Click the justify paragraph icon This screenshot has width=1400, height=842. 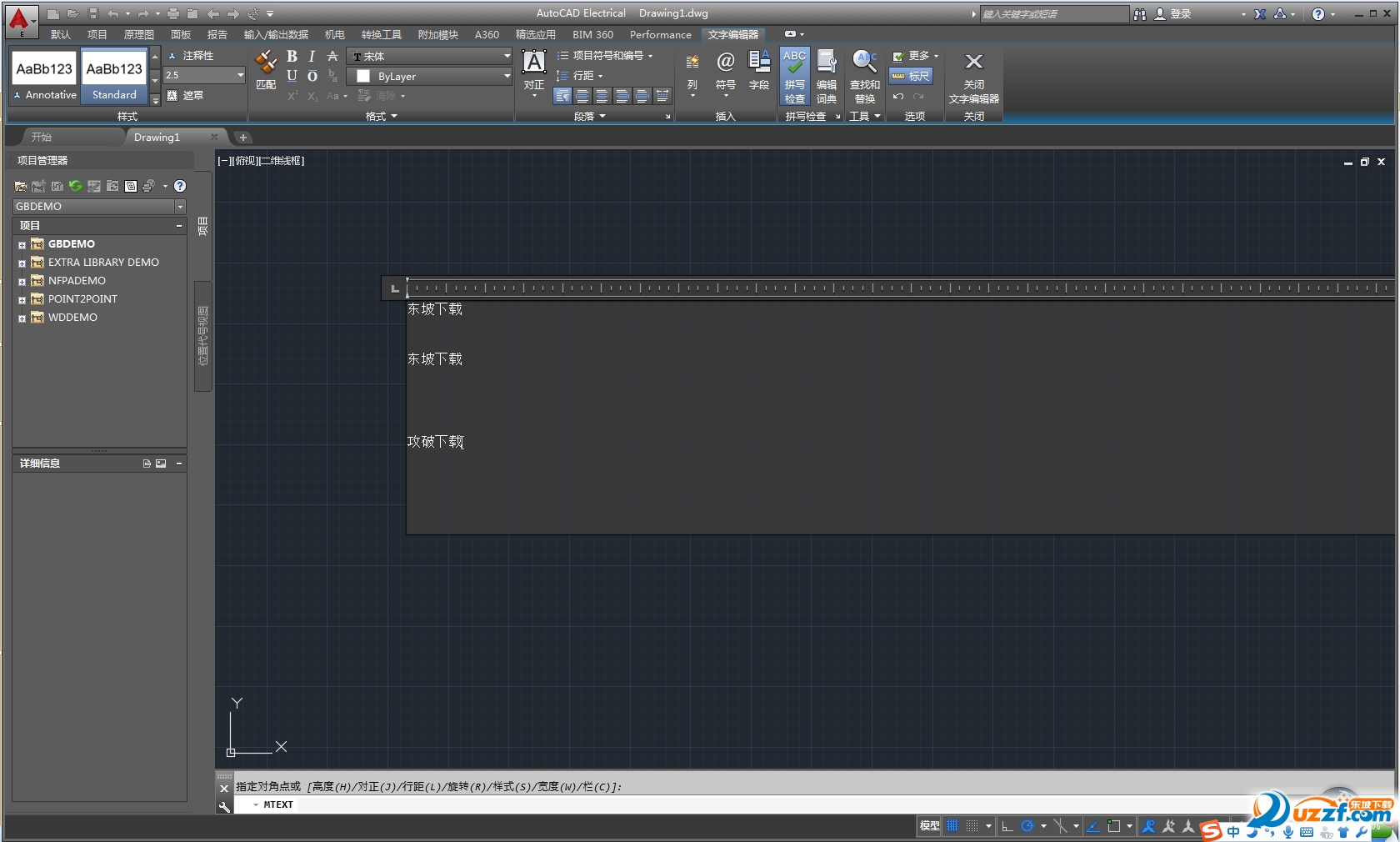pos(642,96)
